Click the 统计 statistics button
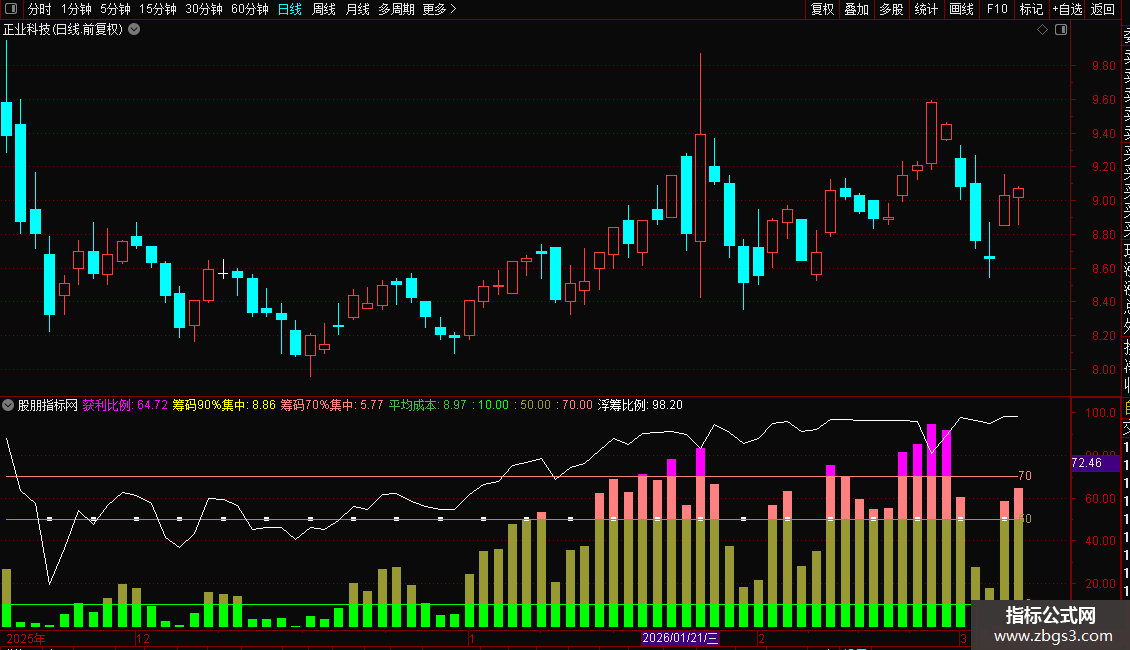Image resolution: width=1130 pixels, height=650 pixels. point(926,9)
